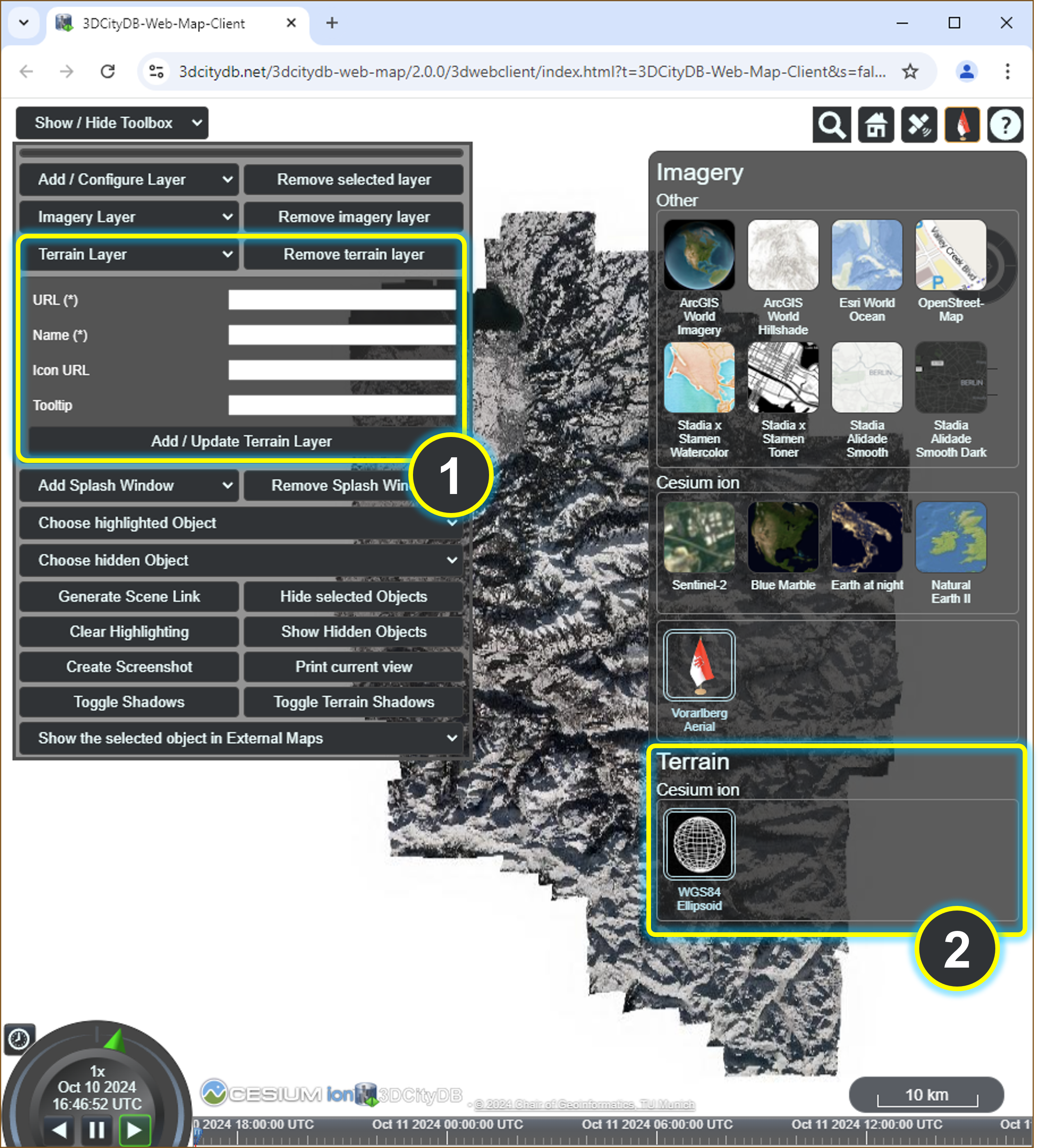Click the animation clock icon
The image size is (1038, 1148).
(19, 1039)
